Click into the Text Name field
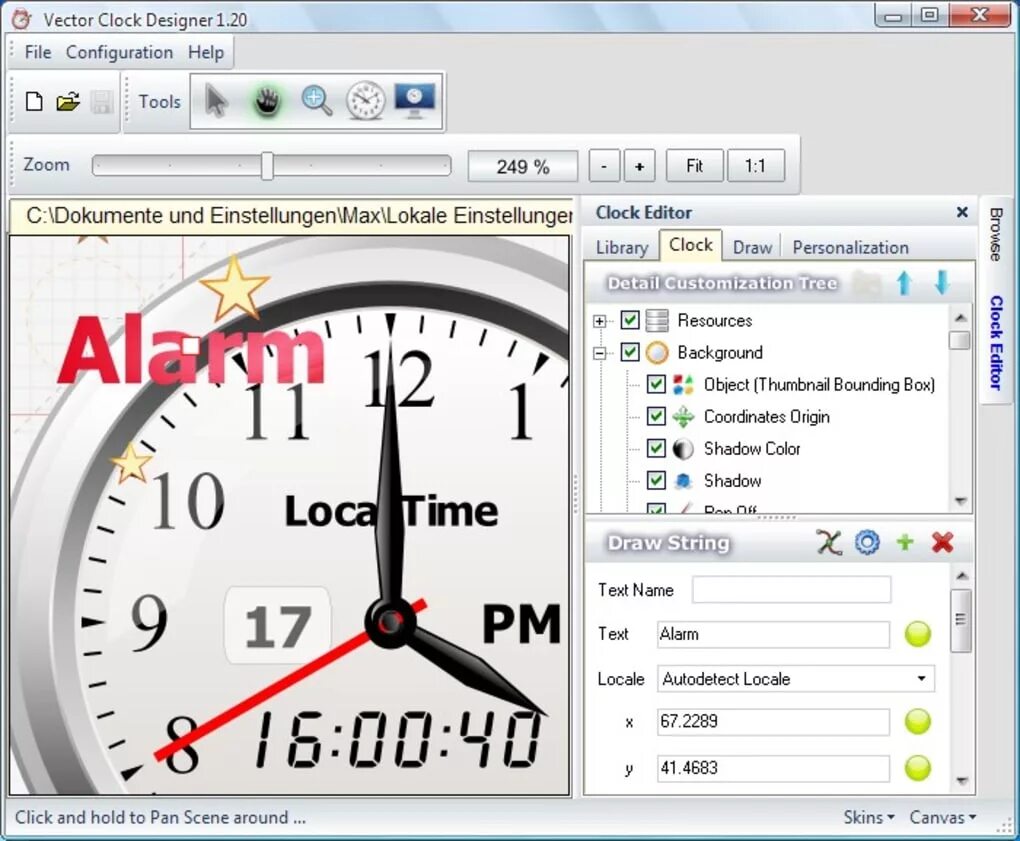 (792, 589)
